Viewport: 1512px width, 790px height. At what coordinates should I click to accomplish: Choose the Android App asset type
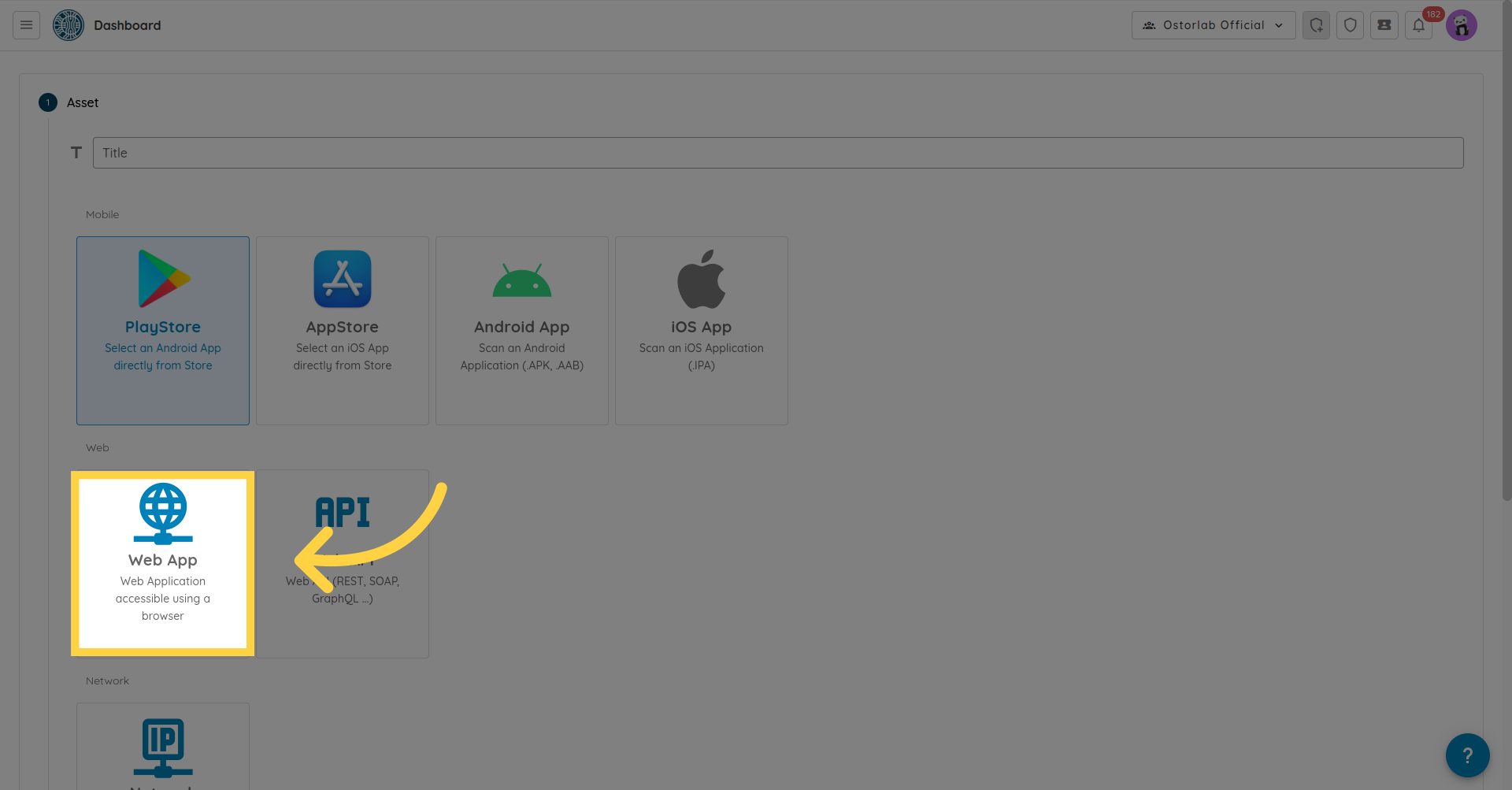pyautogui.click(x=522, y=331)
